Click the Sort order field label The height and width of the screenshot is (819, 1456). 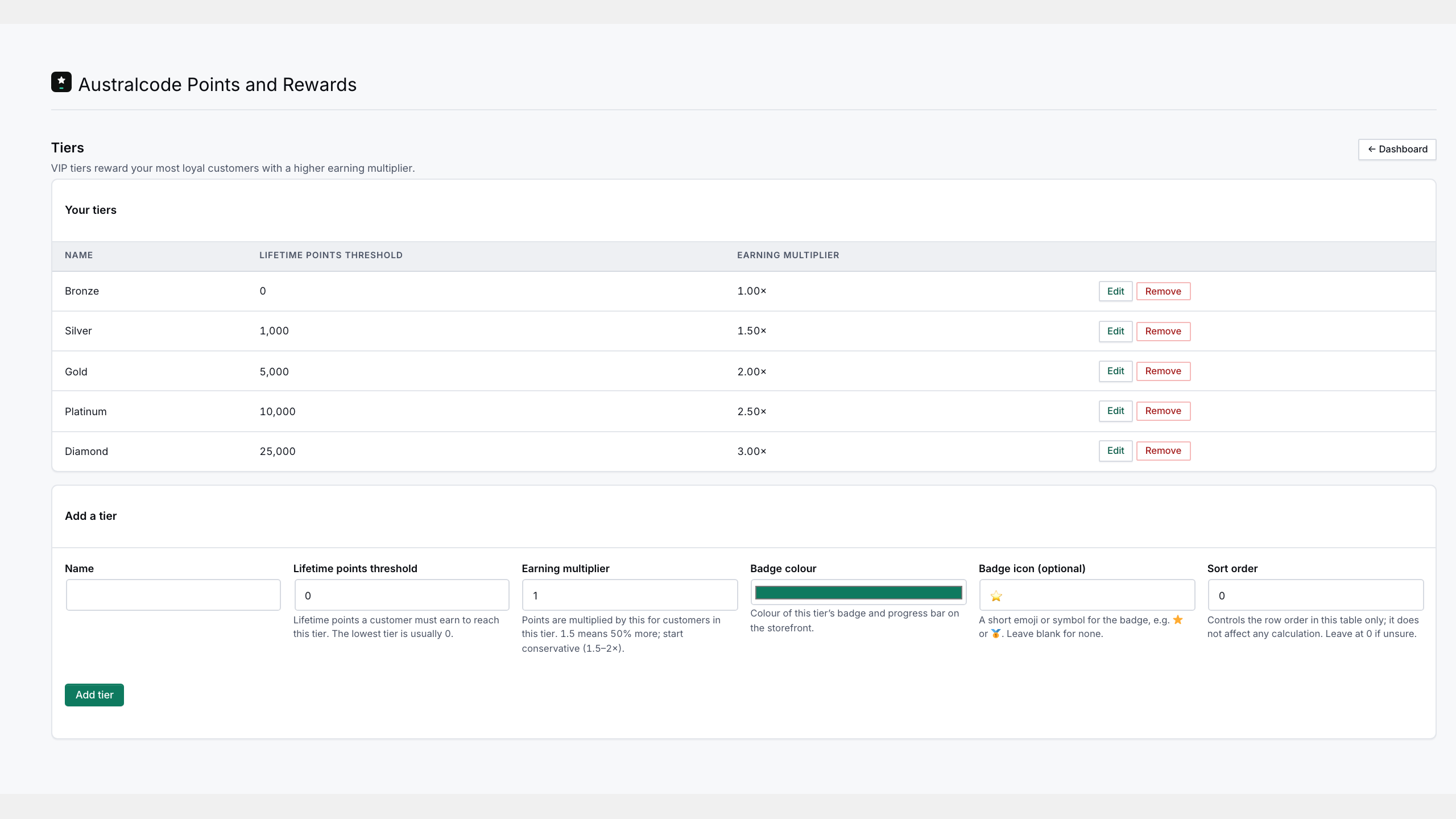[x=1232, y=569]
